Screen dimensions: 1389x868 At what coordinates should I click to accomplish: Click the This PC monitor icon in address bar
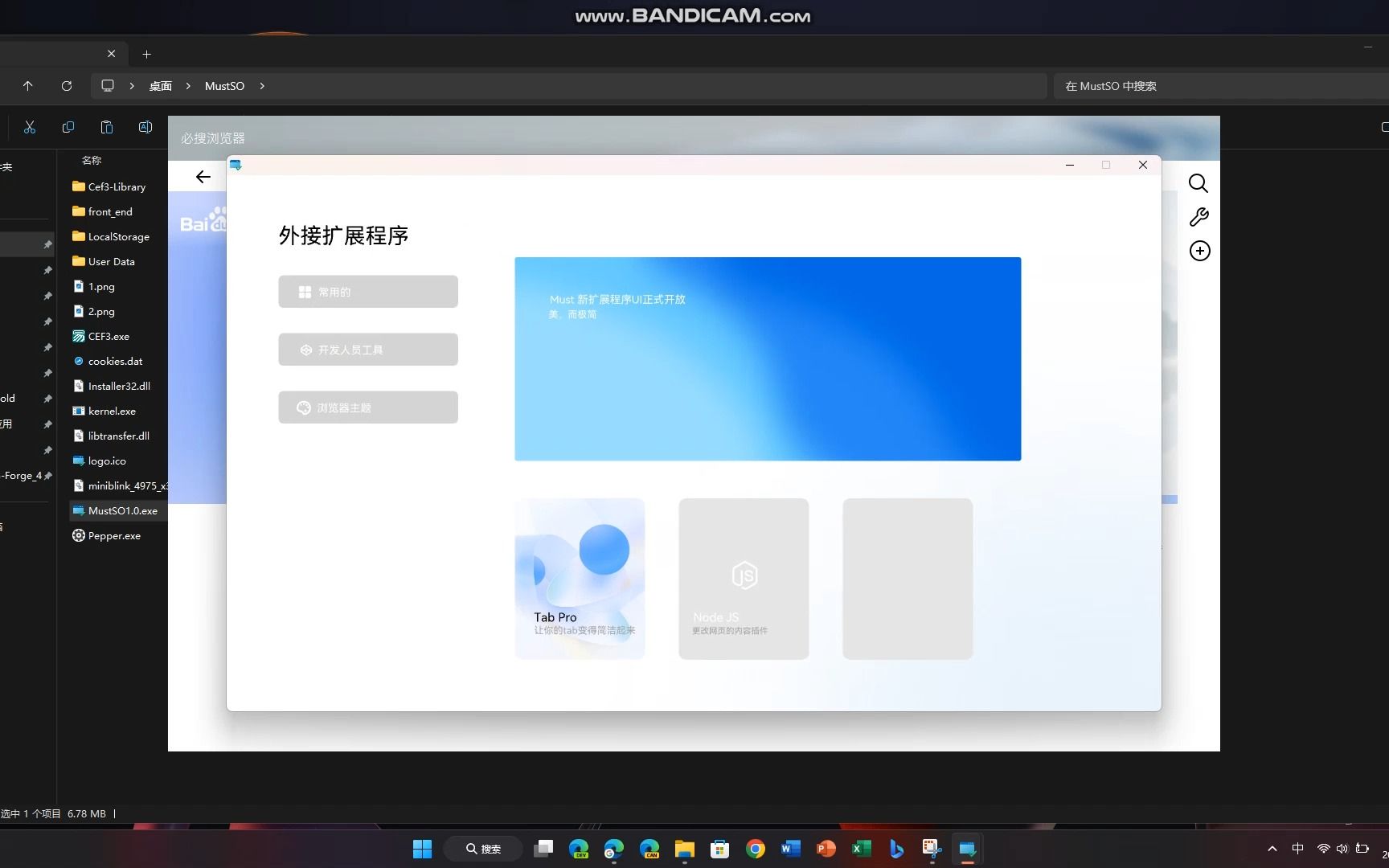tap(108, 86)
